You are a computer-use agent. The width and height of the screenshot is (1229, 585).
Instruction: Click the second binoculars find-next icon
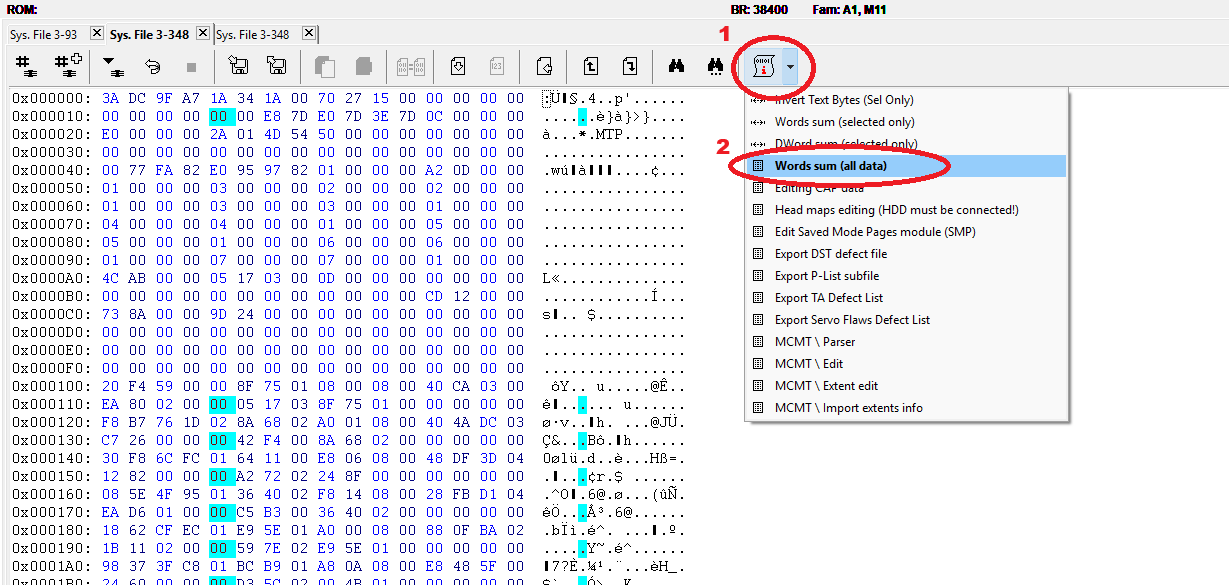[715, 67]
